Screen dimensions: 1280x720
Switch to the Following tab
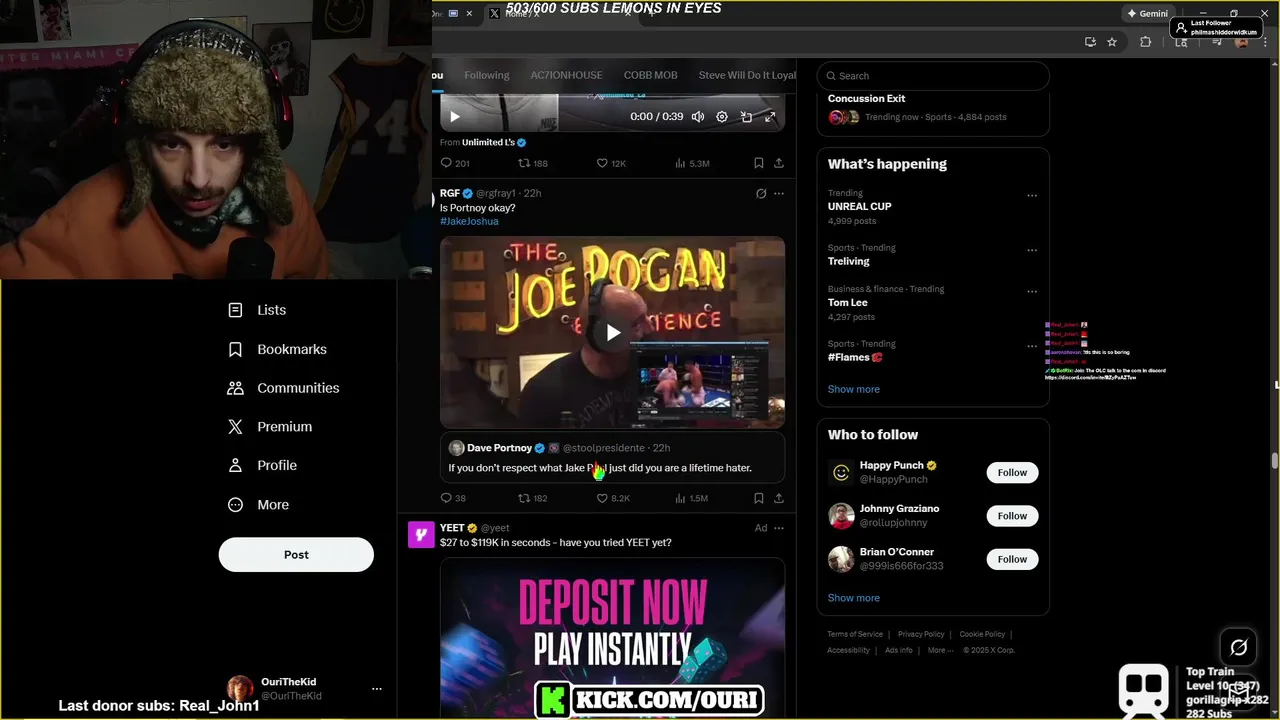(487, 75)
